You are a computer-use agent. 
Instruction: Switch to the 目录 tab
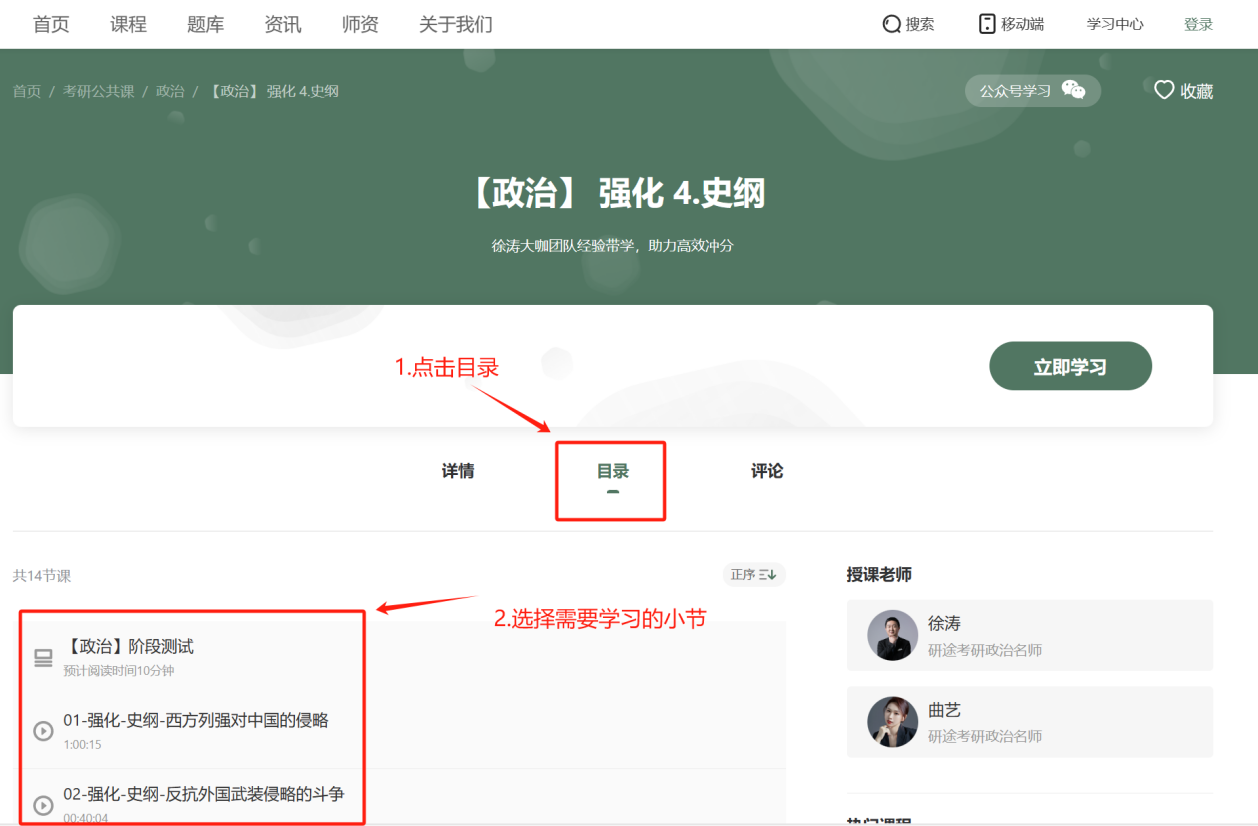pos(613,471)
